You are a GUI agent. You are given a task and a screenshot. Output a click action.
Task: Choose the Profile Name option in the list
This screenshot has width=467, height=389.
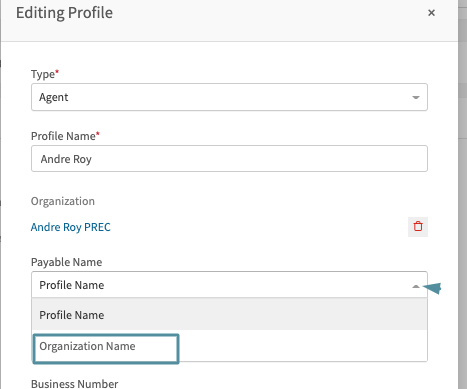tap(229, 315)
